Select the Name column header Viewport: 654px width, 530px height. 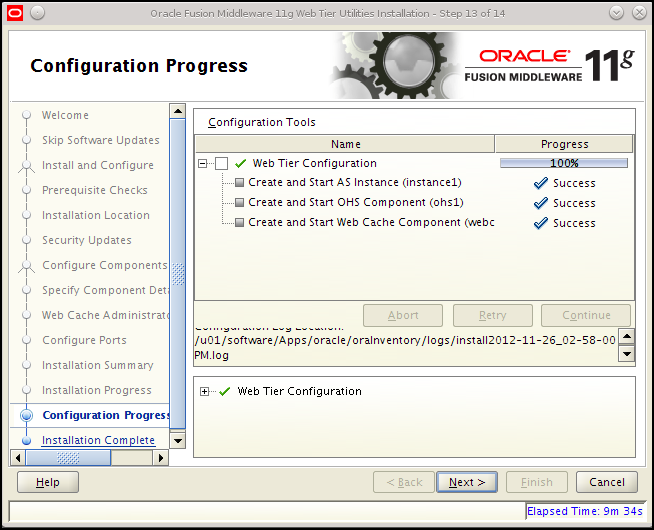click(x=345, y=144)
